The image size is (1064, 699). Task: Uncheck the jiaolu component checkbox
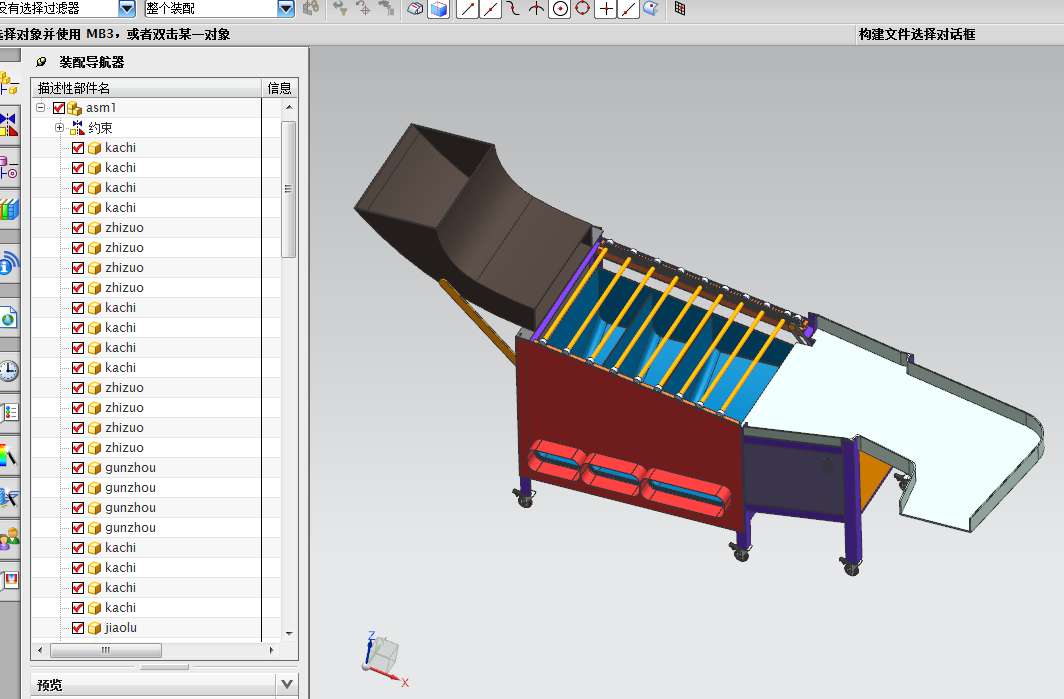(x=78, y=628)
